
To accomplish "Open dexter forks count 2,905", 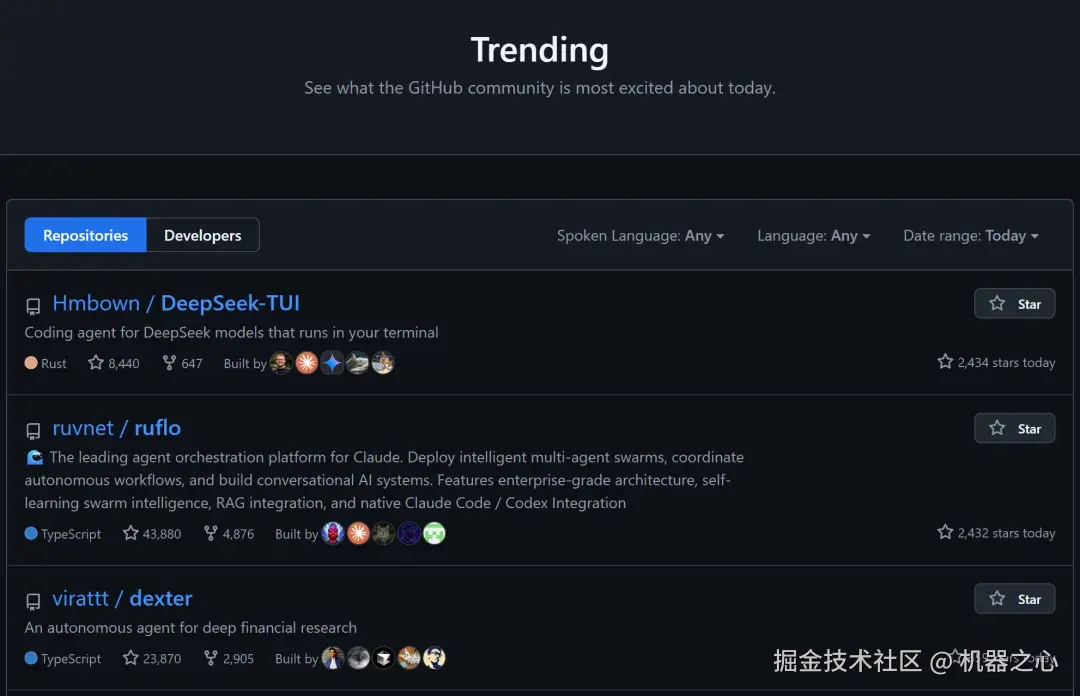I will pyautogui.click(x=229, y=659).
